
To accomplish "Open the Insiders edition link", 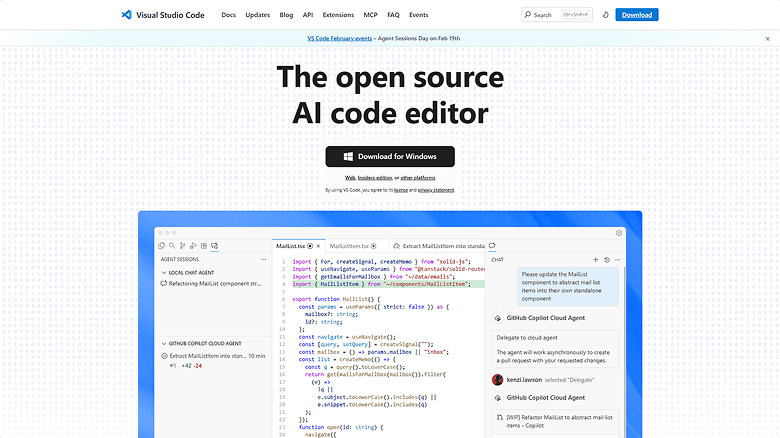I will [x=375, y=178].
